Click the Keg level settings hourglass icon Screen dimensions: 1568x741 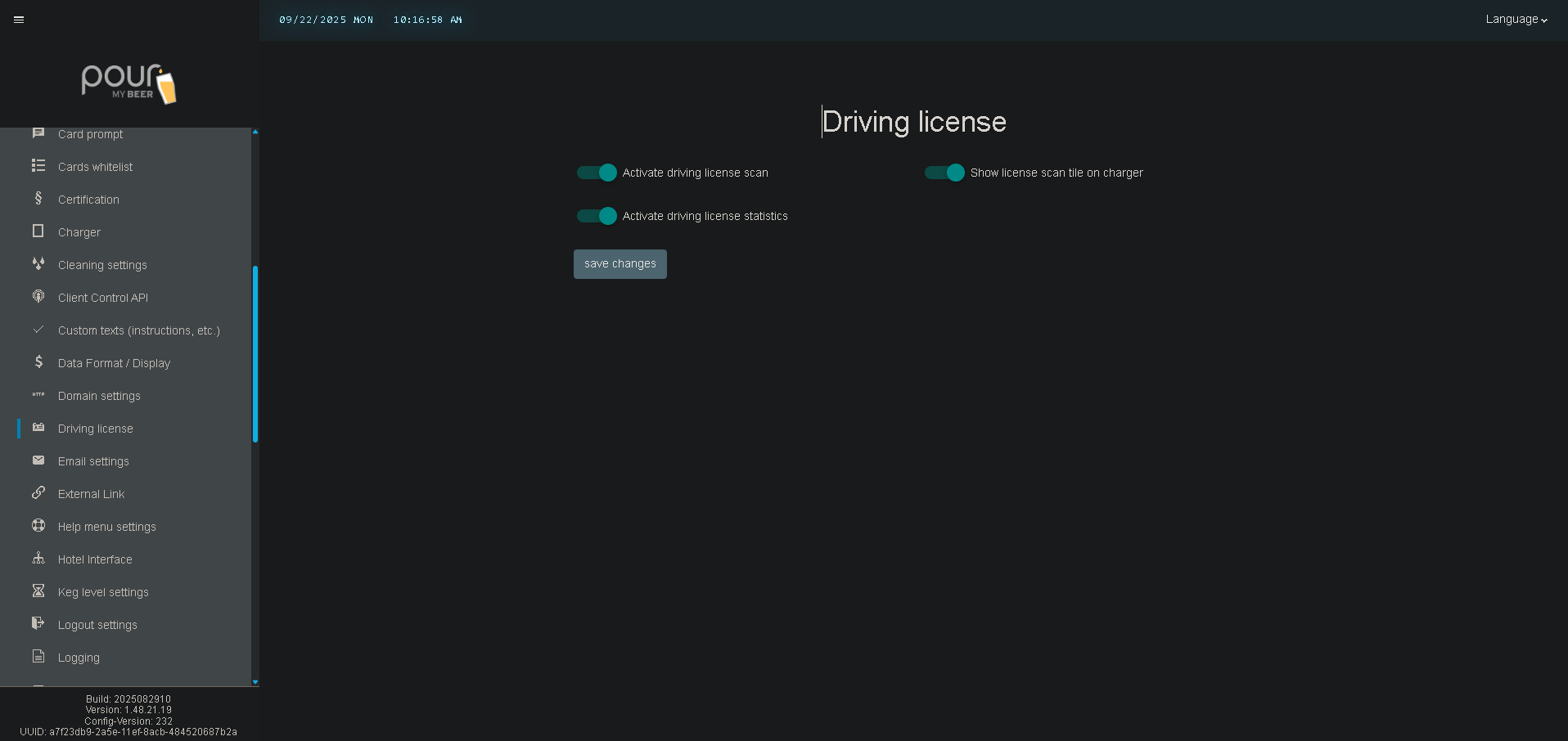[x=38, y=591]
